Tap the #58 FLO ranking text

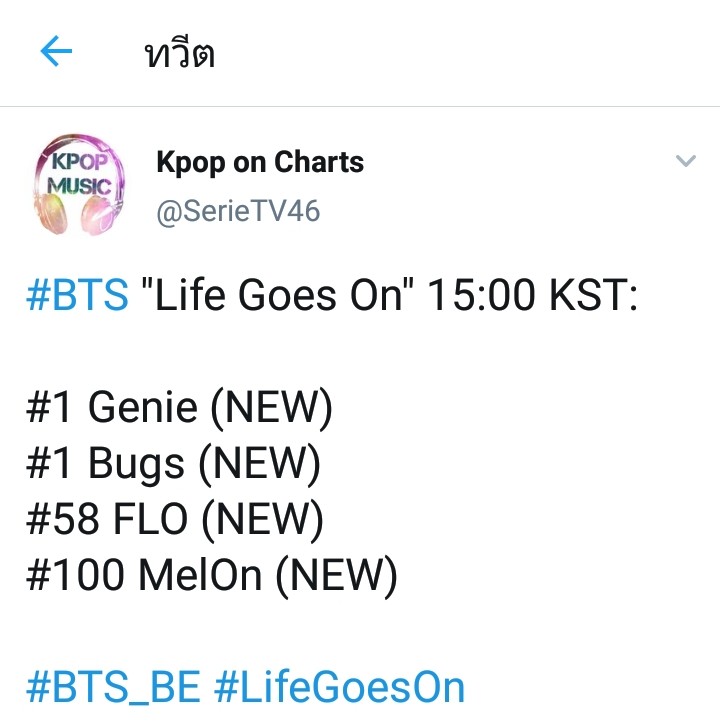point(107,519)
